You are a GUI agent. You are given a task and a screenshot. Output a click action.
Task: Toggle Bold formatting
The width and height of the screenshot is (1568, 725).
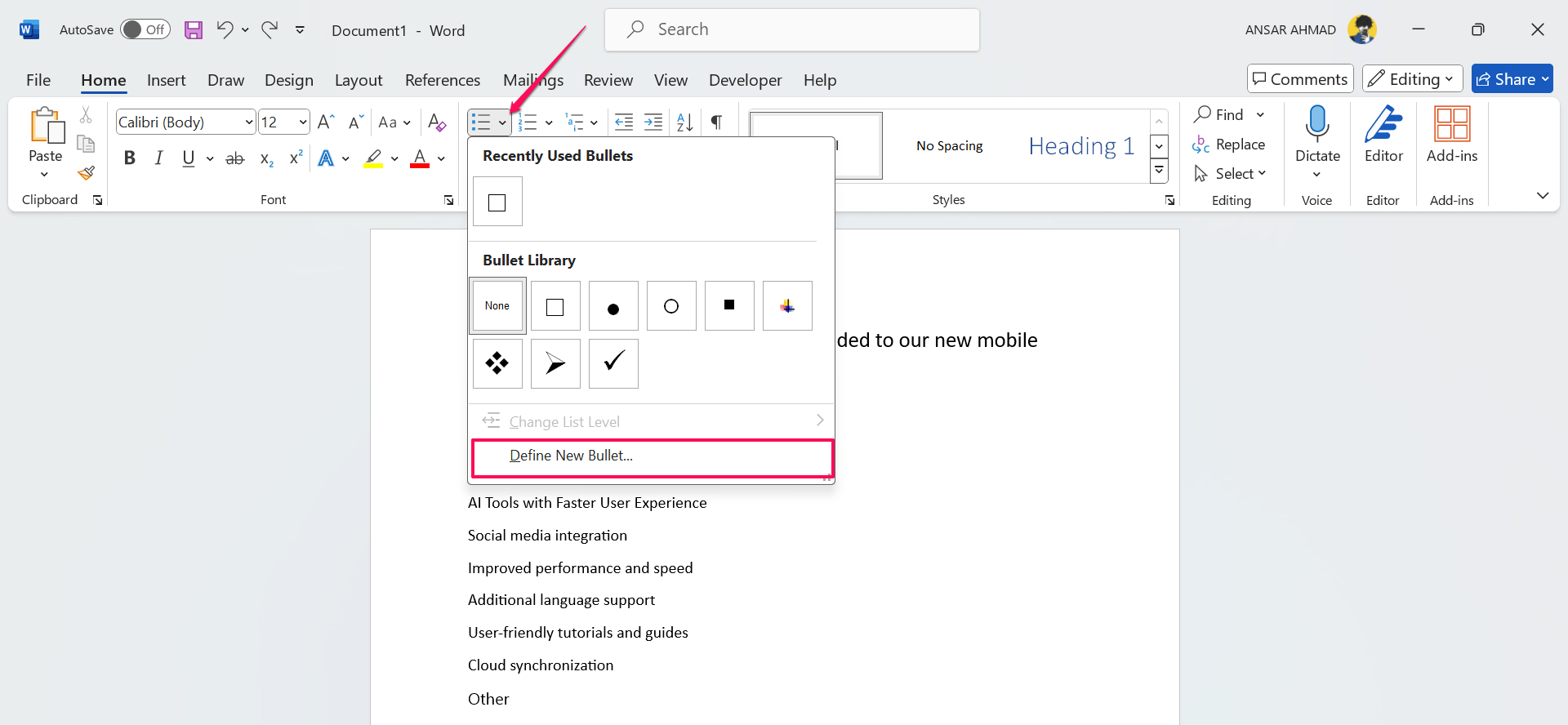pos(129,158)
